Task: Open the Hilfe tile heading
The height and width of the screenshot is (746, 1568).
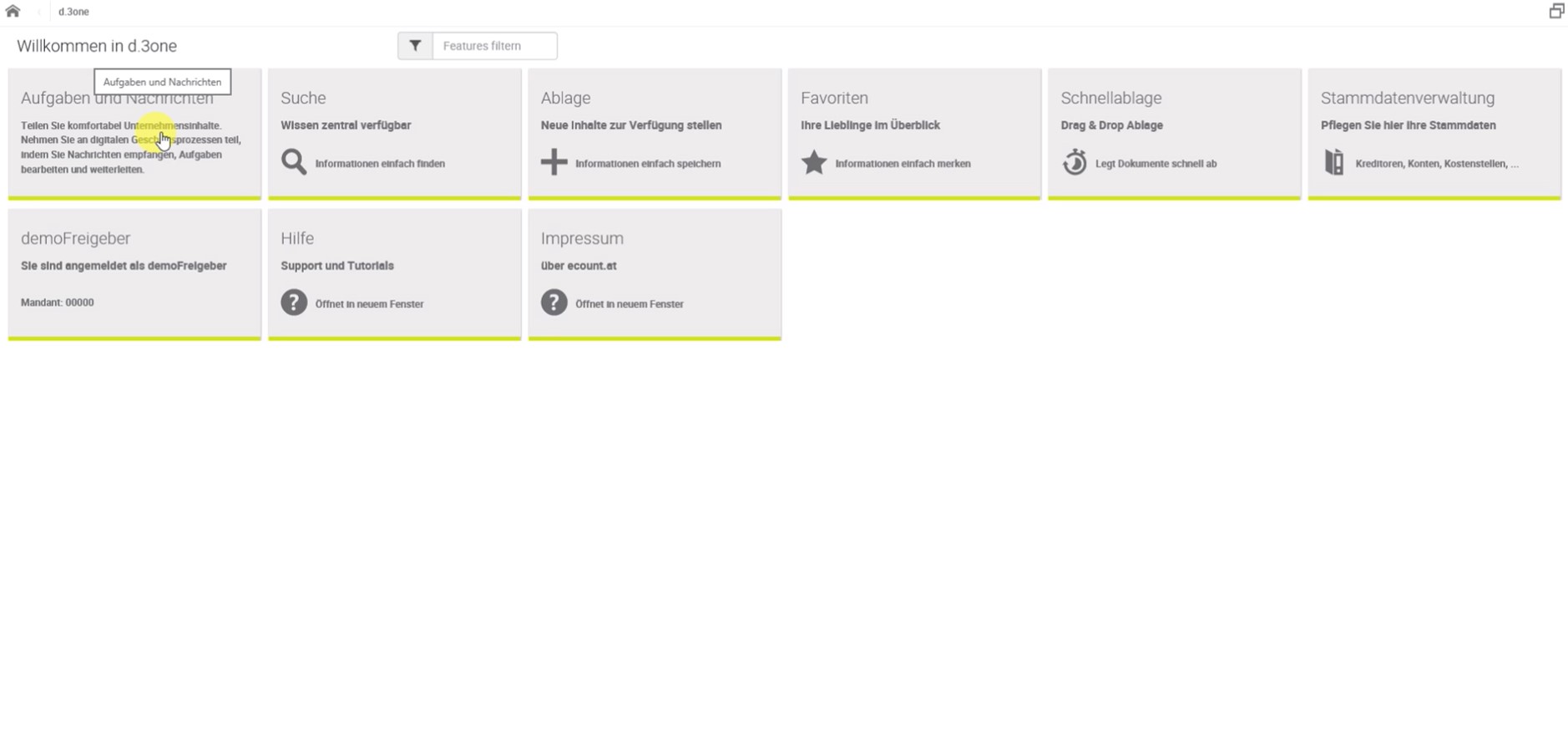Action: point(297,238)
